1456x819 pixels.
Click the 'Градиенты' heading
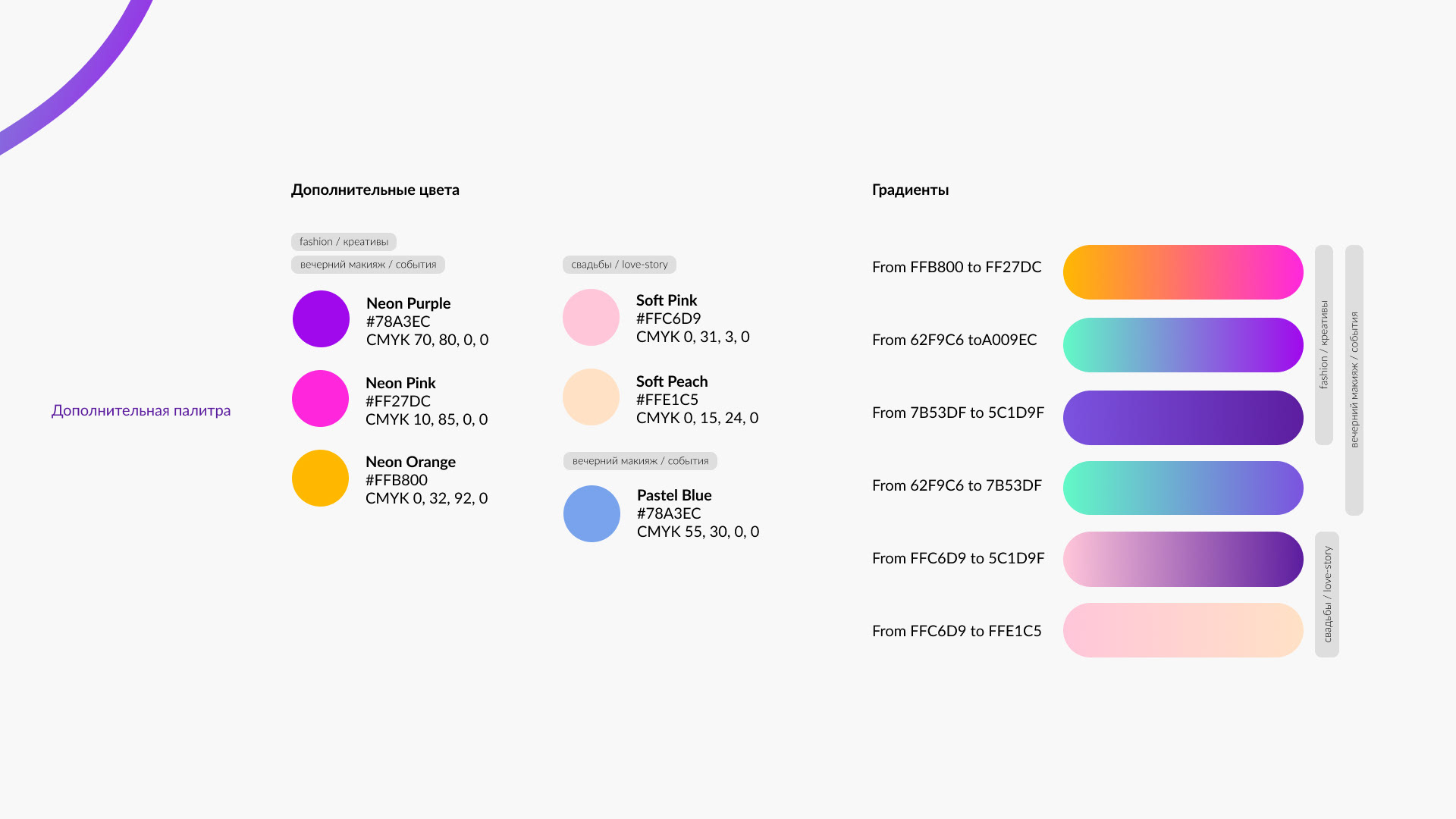(910, 190)
